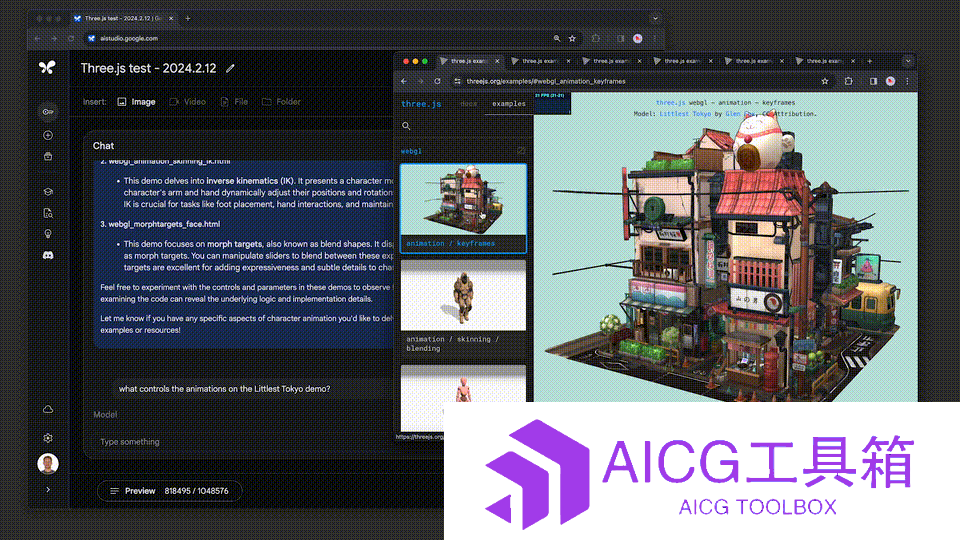Open settings gear in AI Studio sidebar
The image size is (960, 540).
(48, 438)
